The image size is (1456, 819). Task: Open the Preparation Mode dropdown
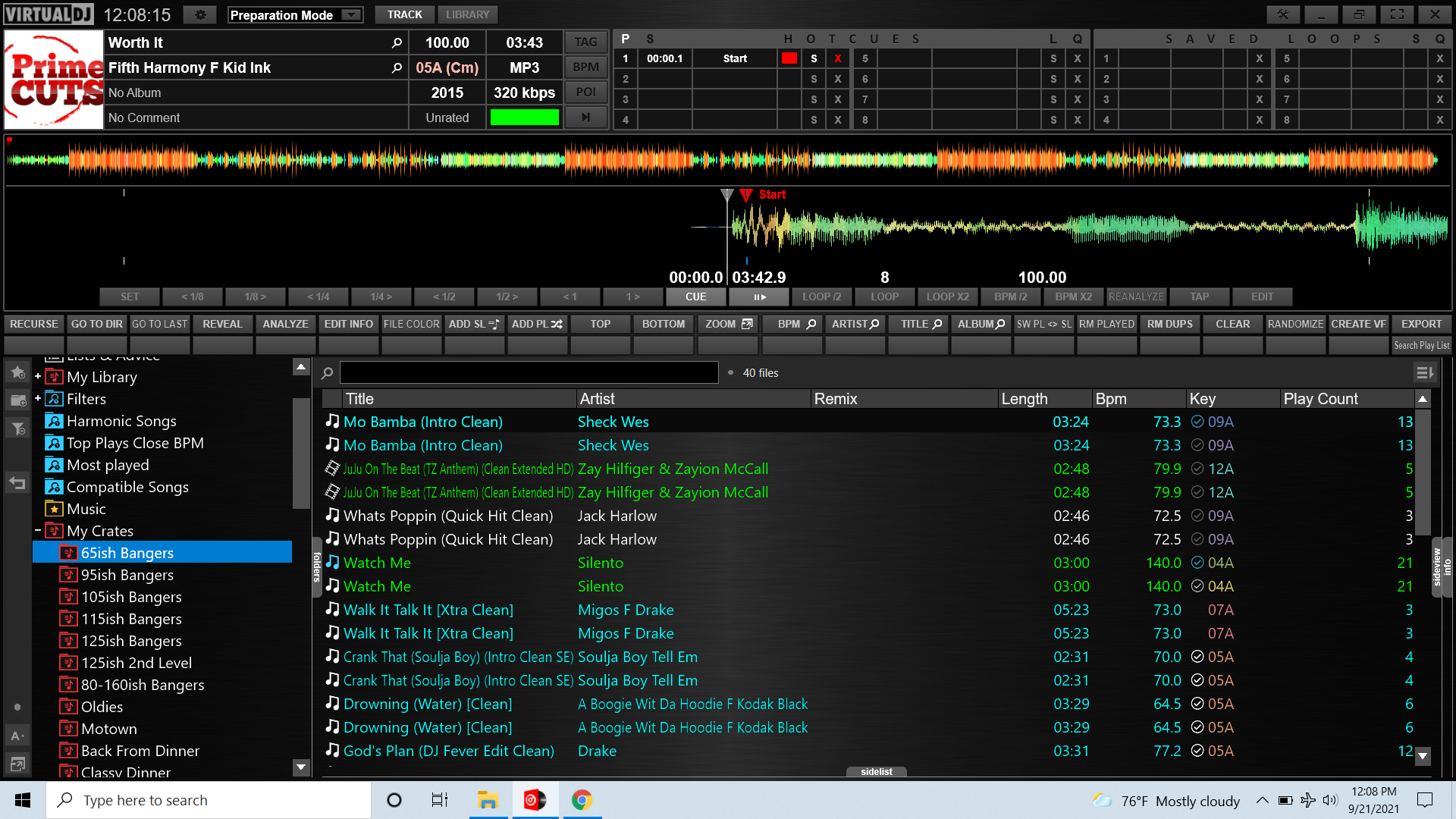pyautogui.click(x=295, y=15)
